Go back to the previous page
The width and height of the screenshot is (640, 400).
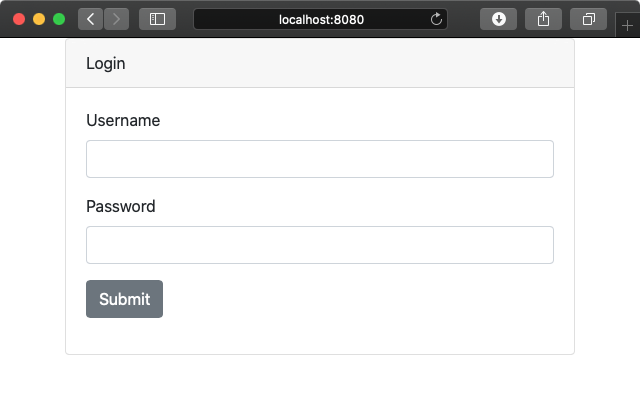(x=91, y=19)
